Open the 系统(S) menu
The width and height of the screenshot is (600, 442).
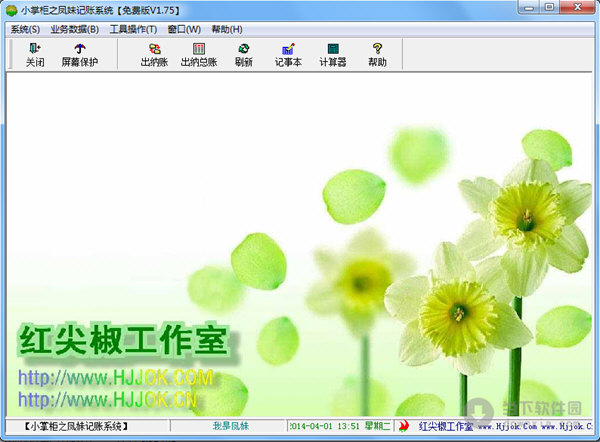[x=25, y=29]
